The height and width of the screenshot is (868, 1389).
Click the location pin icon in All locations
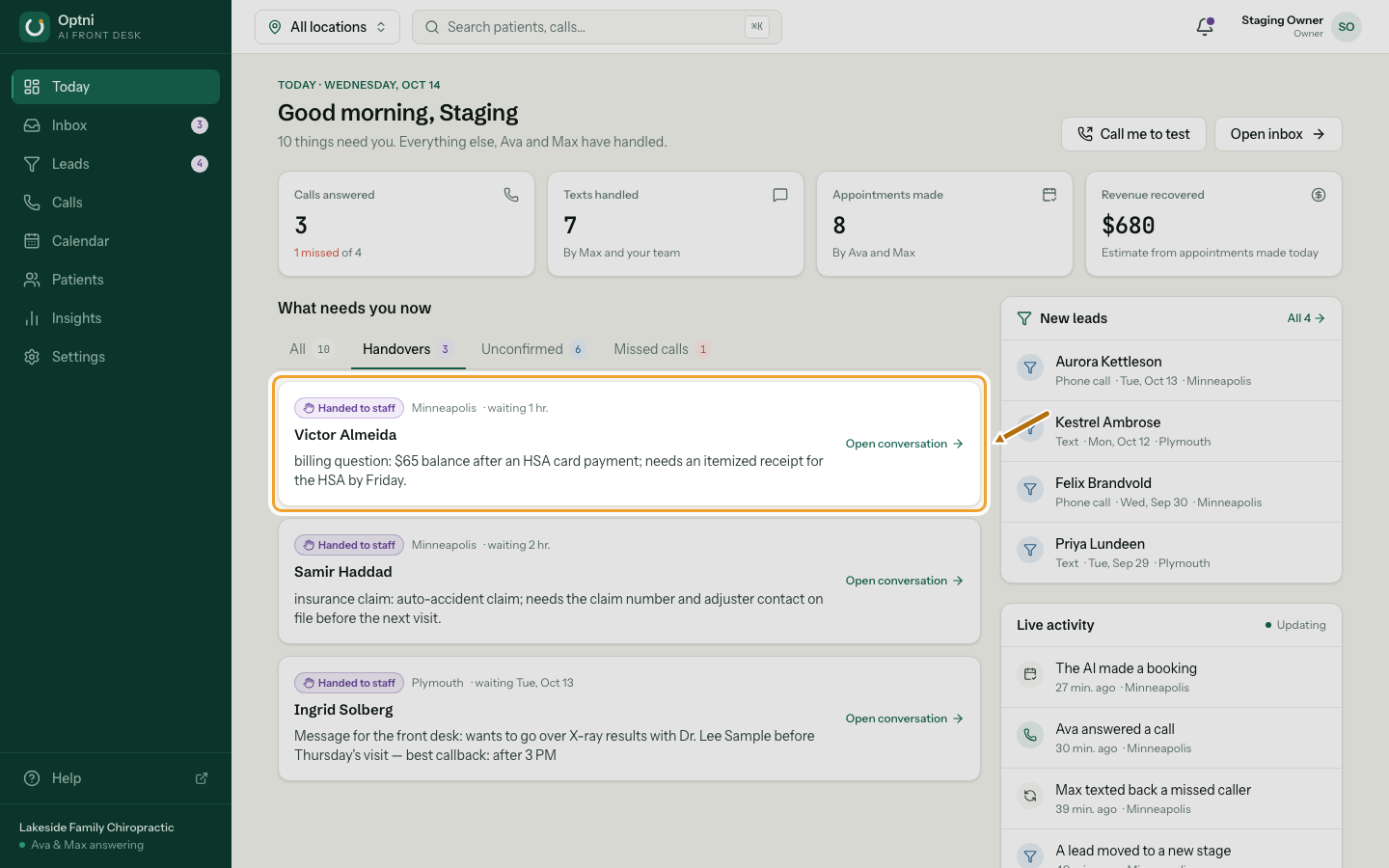275,27
